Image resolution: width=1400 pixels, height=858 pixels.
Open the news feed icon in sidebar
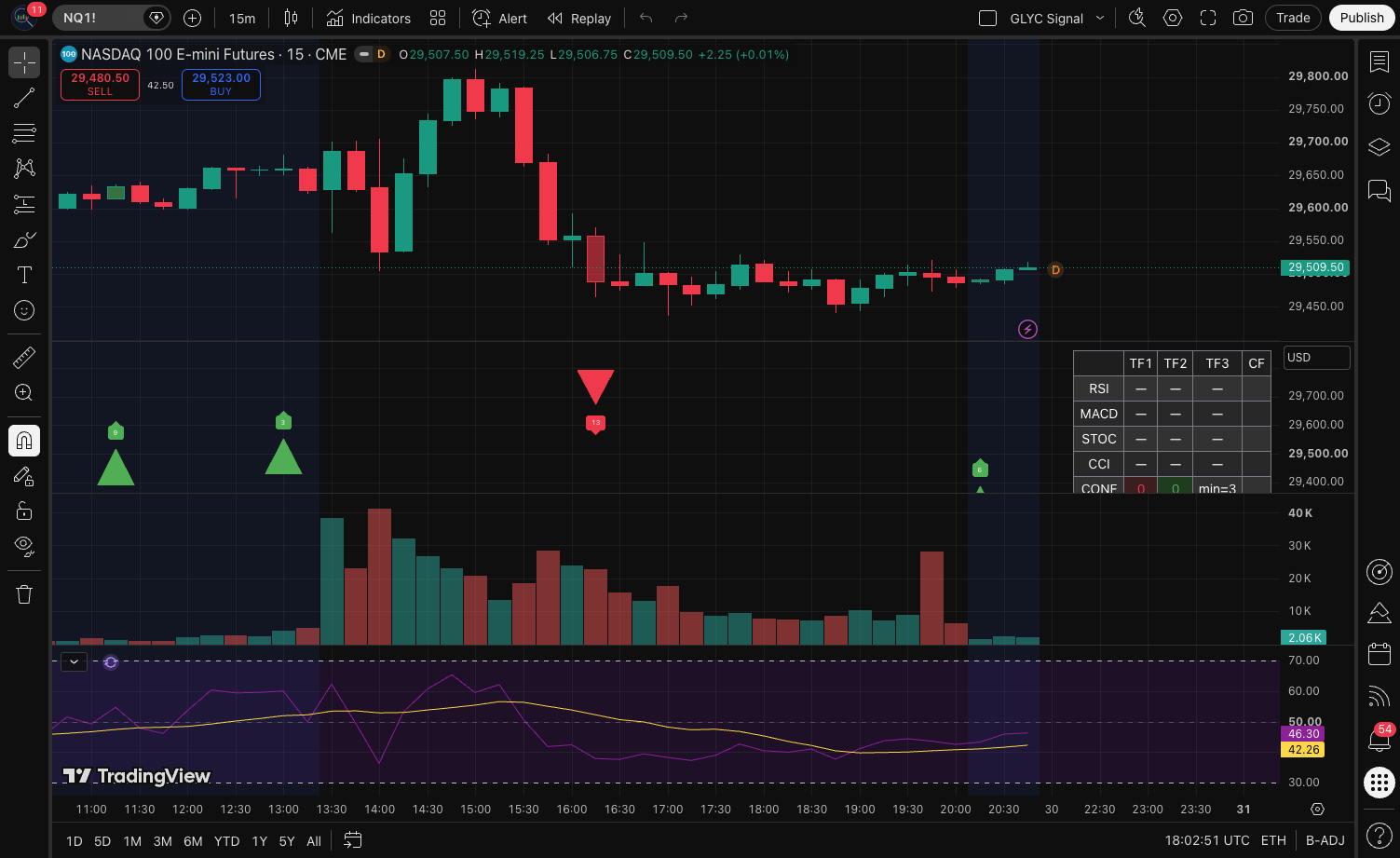coord(1380,696)
